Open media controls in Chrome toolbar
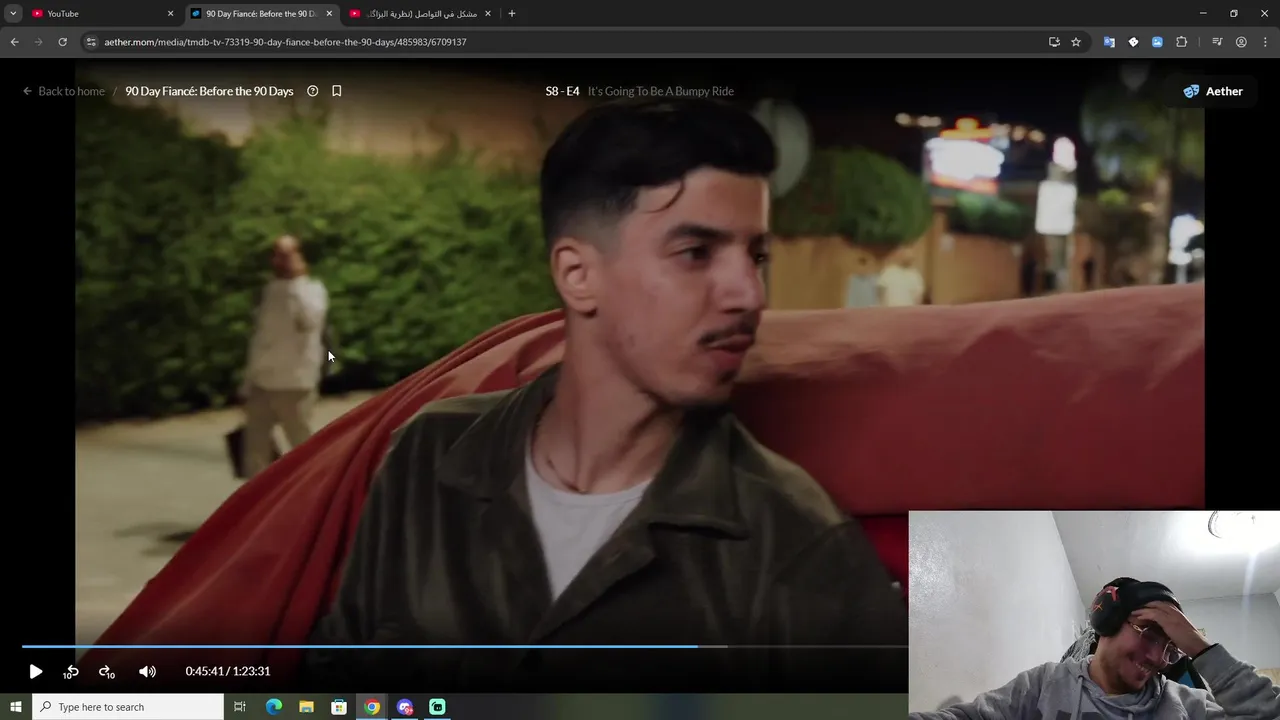This screenshot has height=720, width=1280. point(1217,42)
